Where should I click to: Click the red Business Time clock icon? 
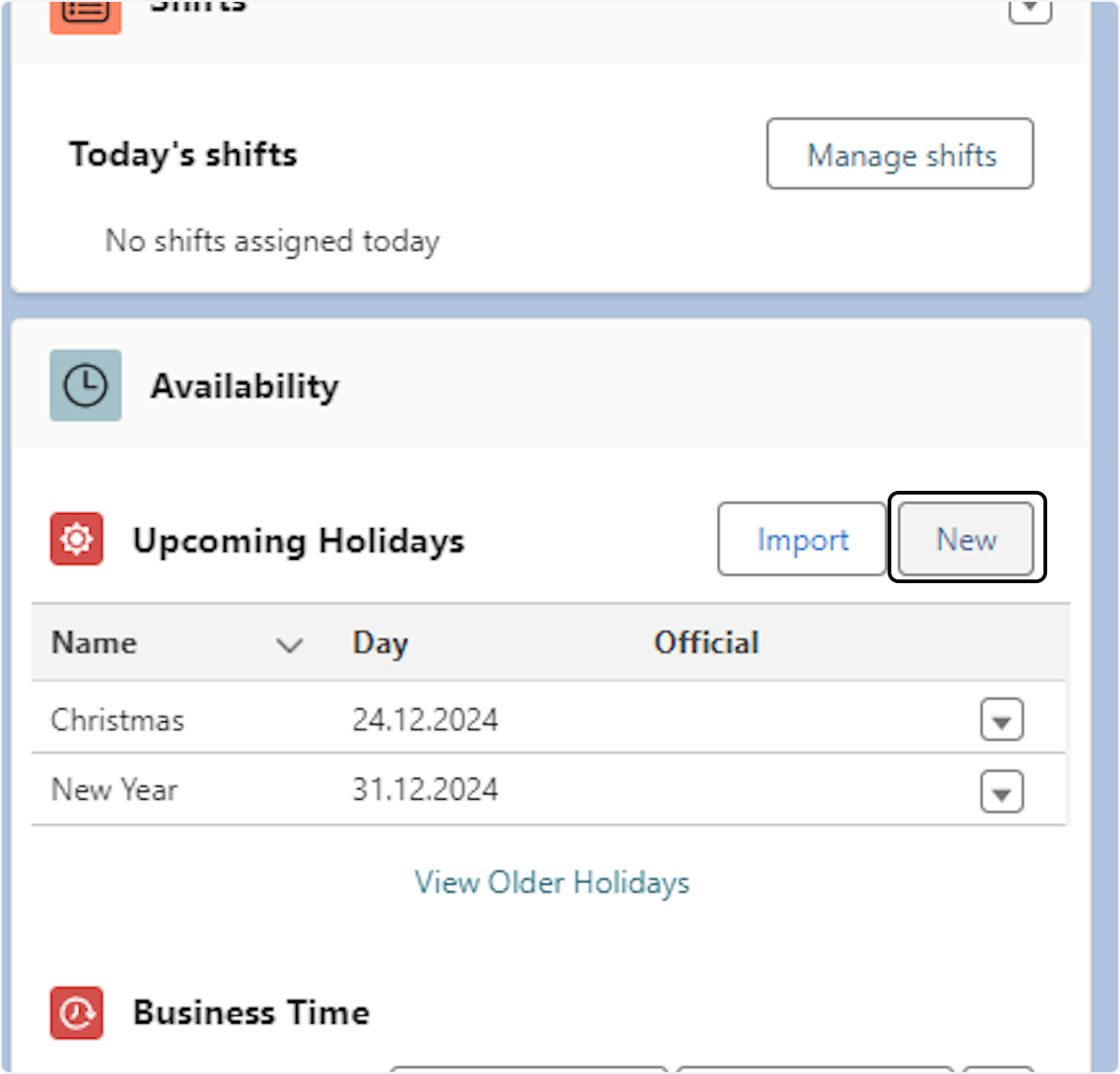[x=77, y=1012]
